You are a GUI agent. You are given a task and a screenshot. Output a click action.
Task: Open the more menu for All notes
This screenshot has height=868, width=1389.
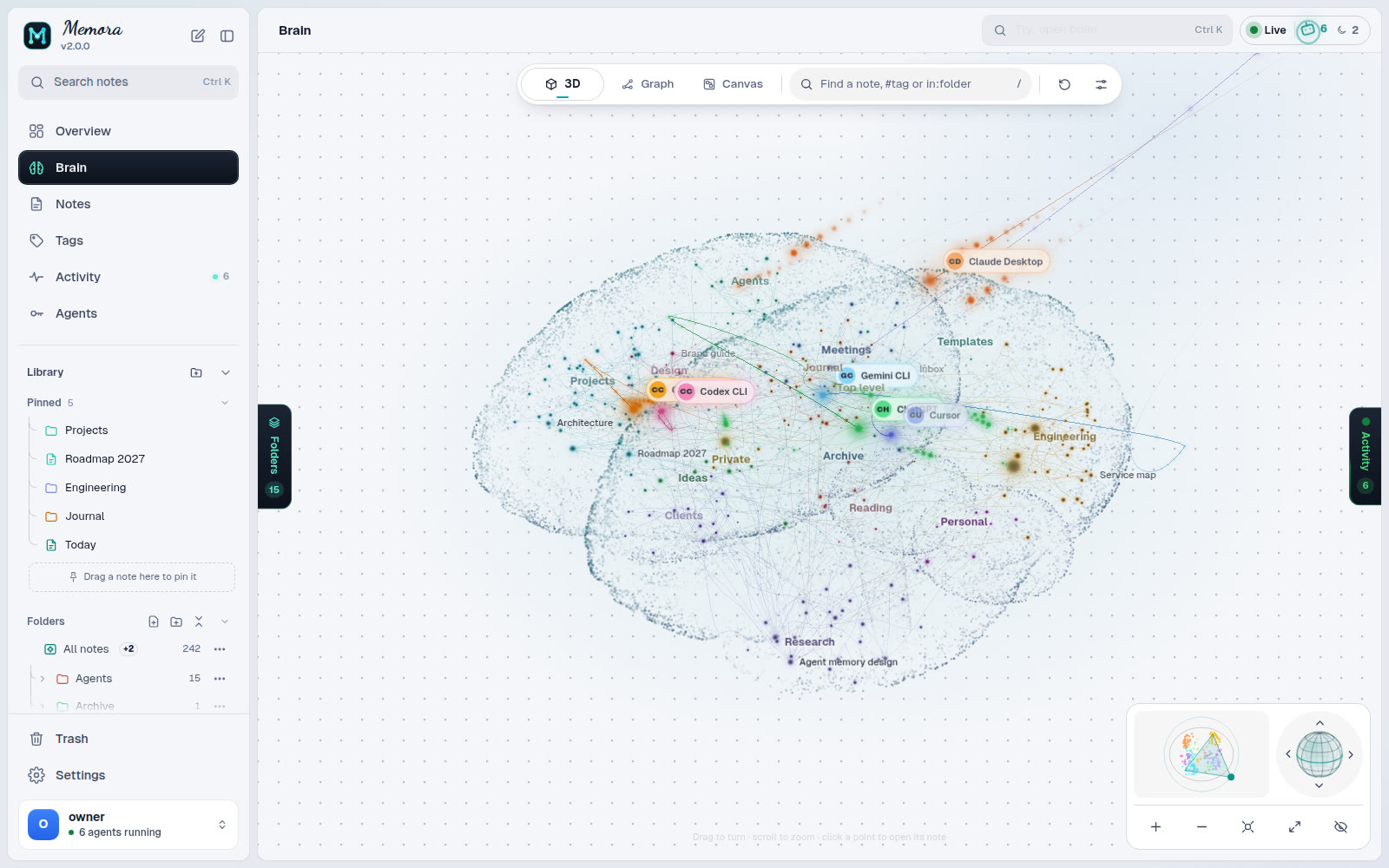[220, 649]
